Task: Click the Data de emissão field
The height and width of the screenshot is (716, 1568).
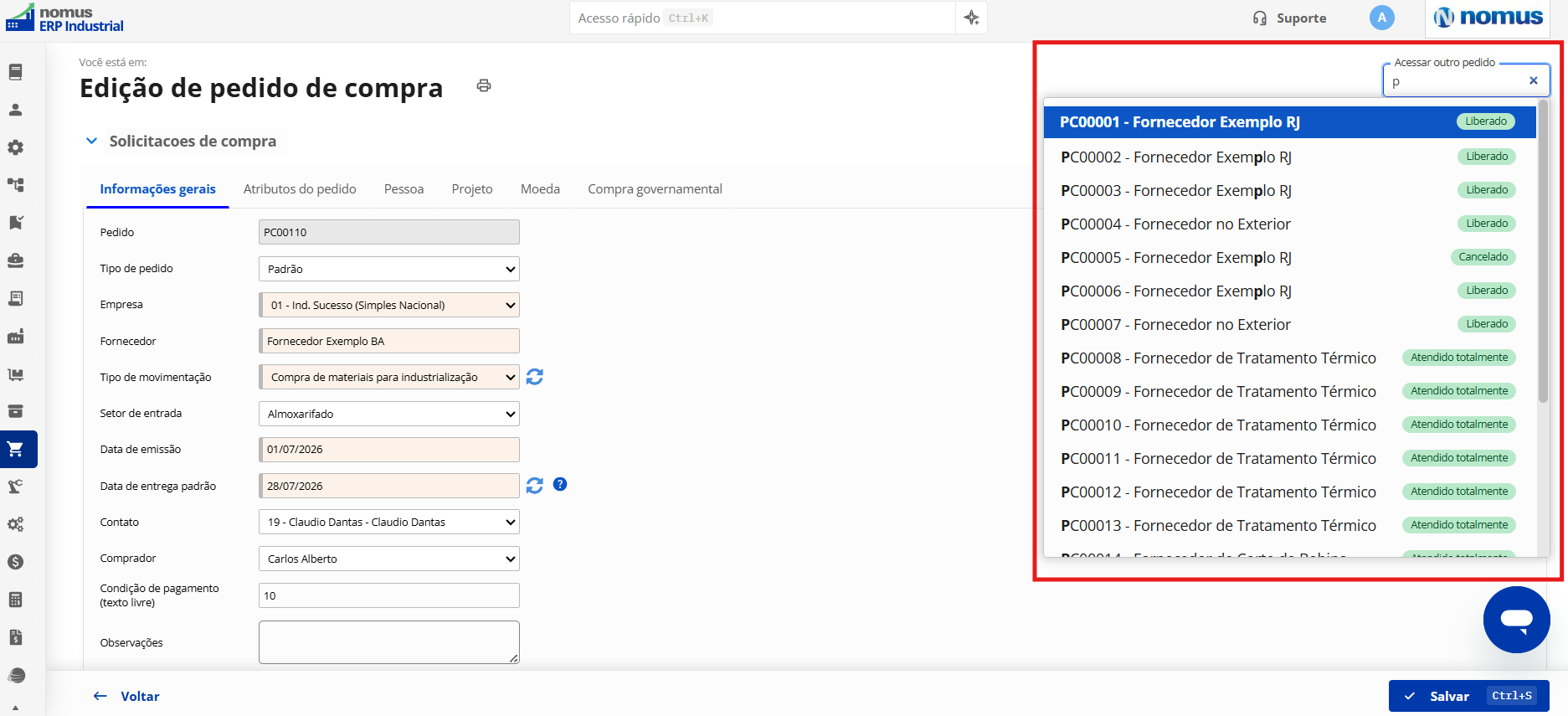Action: coord(389,450)
